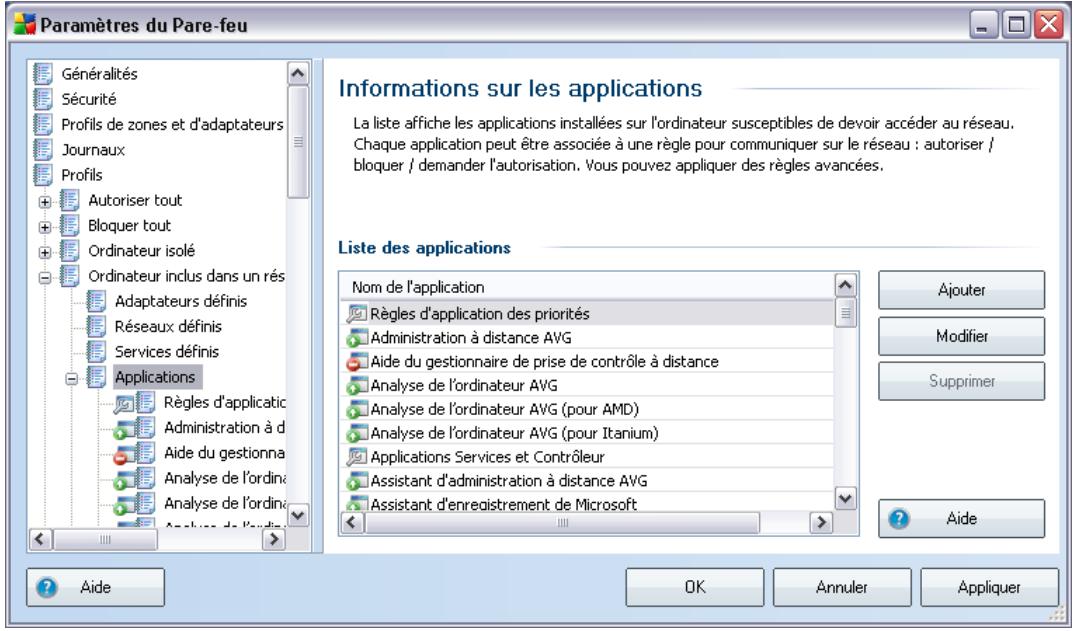
Task: Click allow icon of Administration à distance AVG row
Action: tap(357, 337)
